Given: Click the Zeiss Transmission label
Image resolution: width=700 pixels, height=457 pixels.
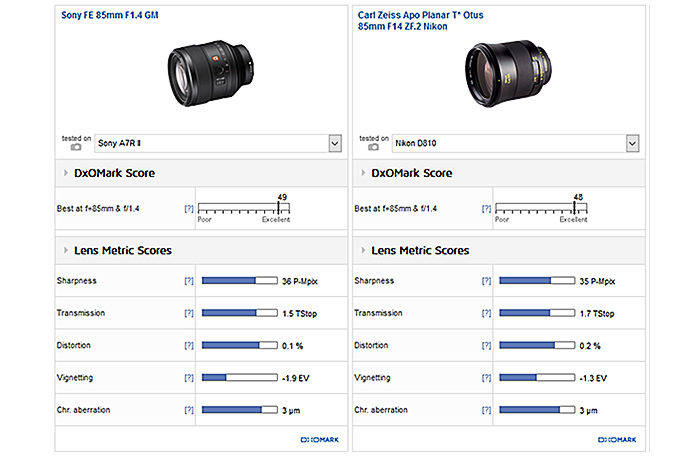Looking at the screenshot, I should point(378,313).
